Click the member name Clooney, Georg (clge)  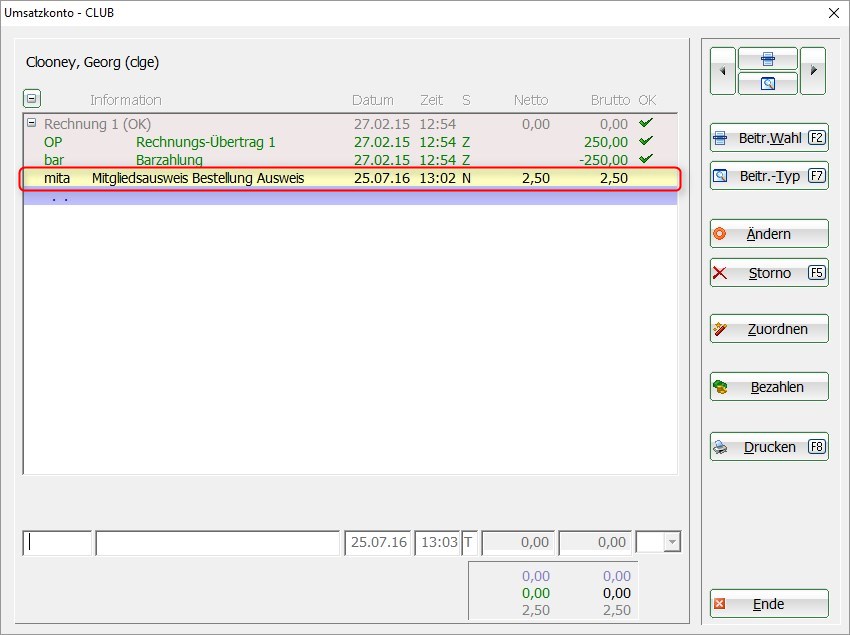[93, 62]
